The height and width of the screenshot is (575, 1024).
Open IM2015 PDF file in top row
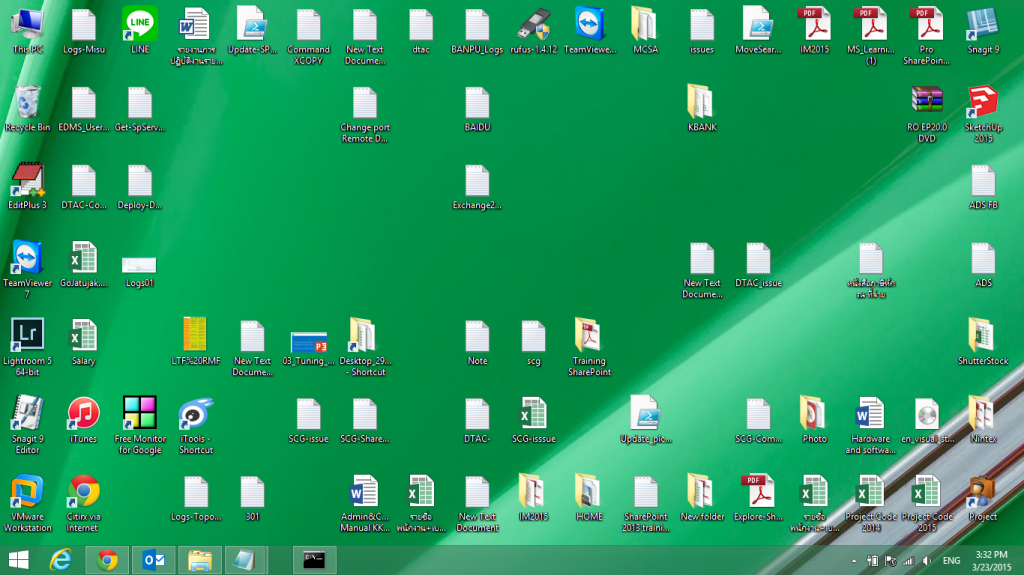[x=814, y=30]
